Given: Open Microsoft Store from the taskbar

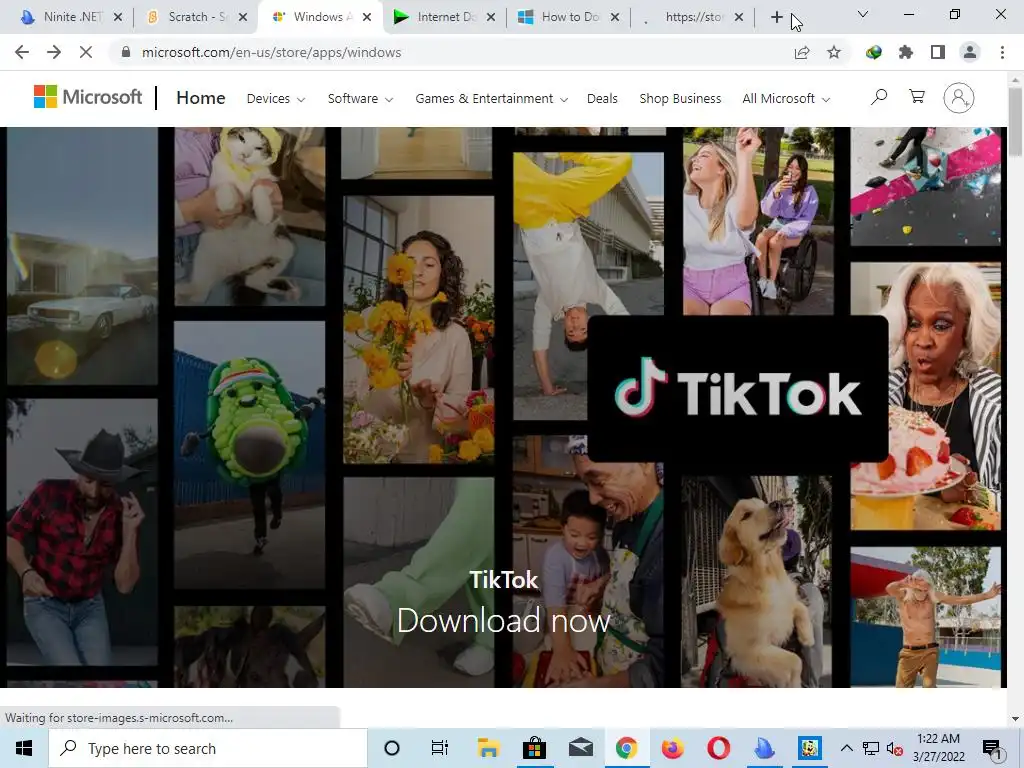Looking at the screenshot, I should tap(534, 748).
